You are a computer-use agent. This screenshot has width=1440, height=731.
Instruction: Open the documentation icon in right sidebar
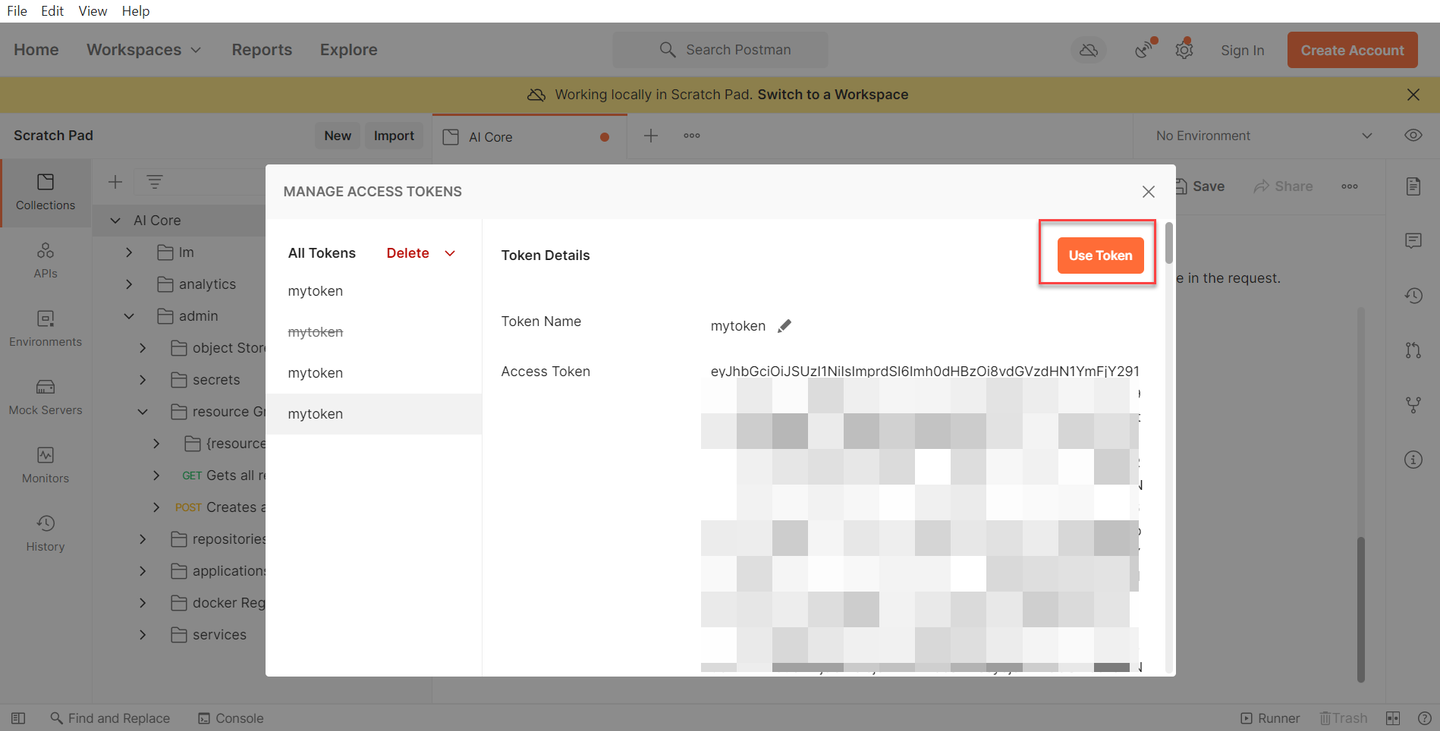point(1413,186)
